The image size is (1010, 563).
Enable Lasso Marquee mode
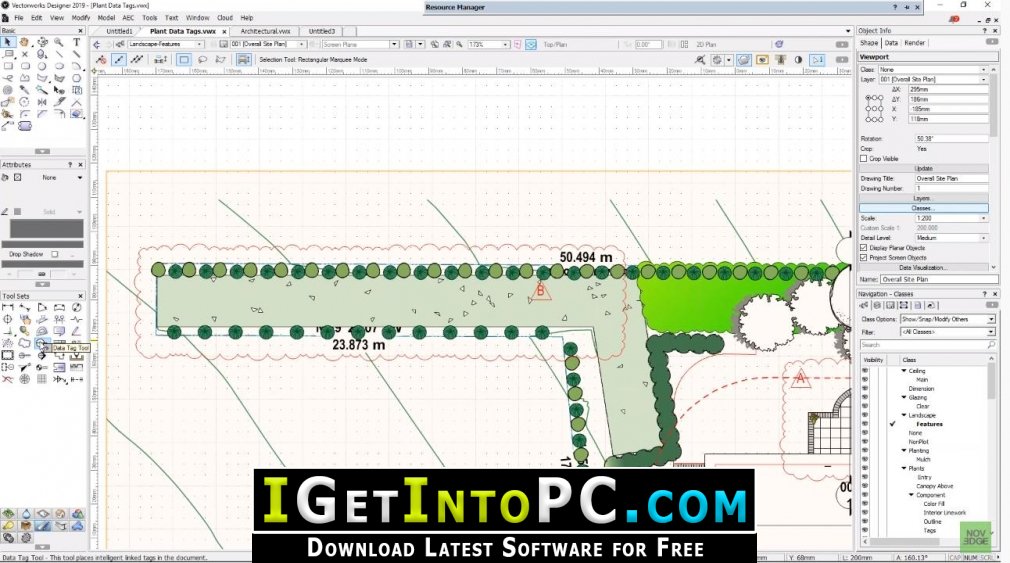pos(202,59)
